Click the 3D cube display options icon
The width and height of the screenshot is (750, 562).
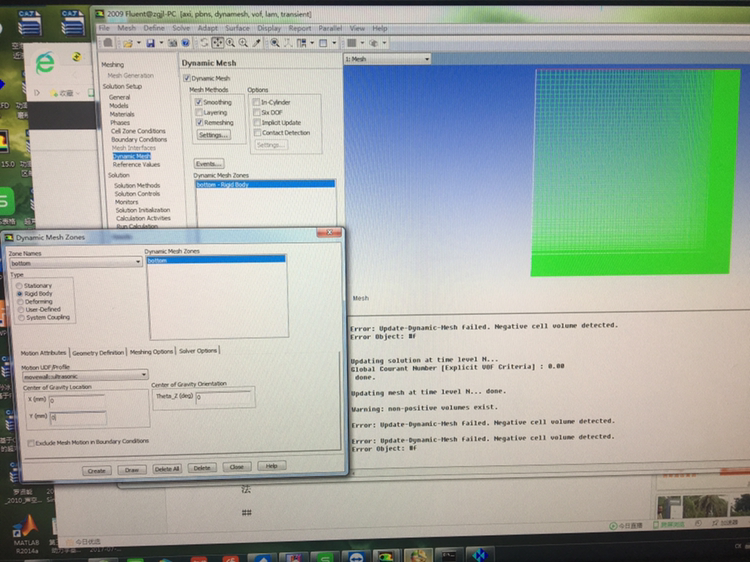(x=374, y=43)
